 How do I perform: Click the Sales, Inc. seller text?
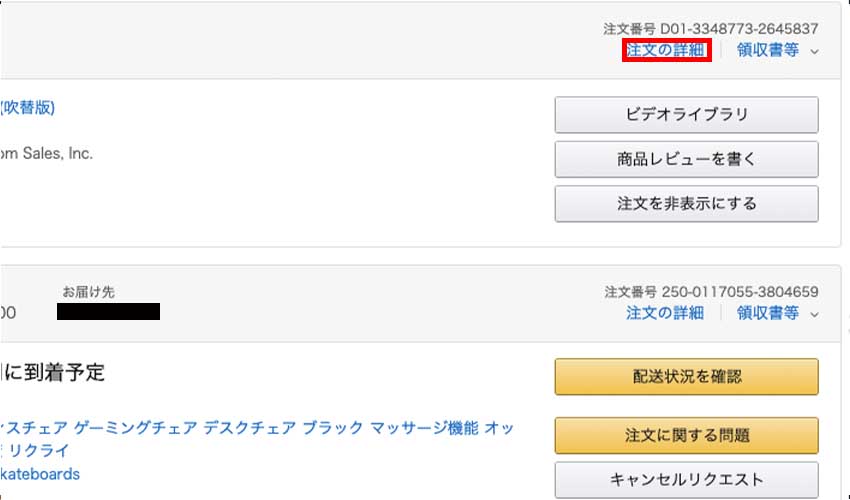(46, 154)
